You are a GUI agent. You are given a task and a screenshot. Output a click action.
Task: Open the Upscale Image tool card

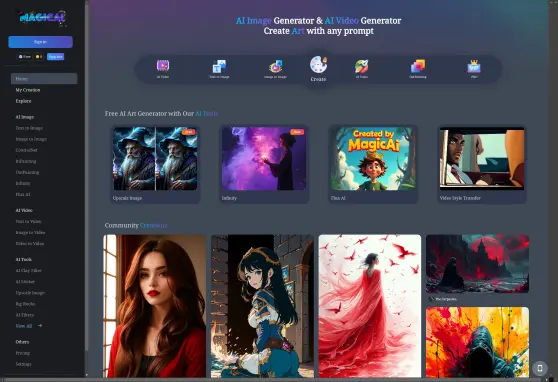pyautogui.click(x=155, y=164)
